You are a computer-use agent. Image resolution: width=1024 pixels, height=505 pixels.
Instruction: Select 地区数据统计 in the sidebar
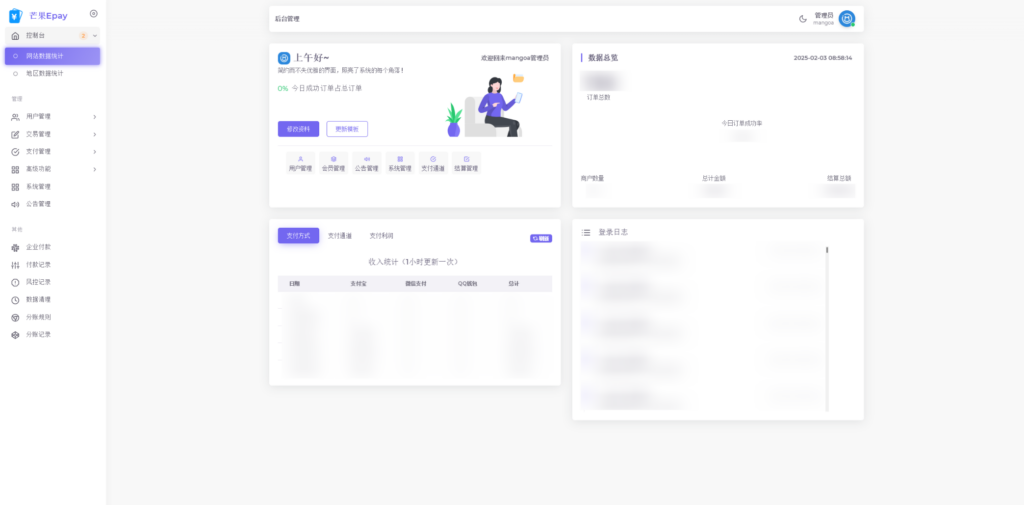point(44,73)
